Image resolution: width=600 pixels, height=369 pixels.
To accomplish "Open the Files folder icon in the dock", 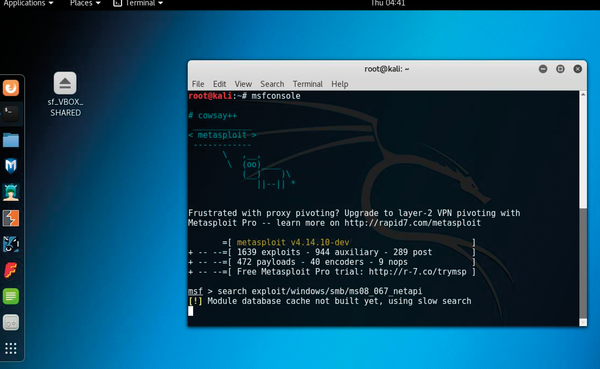I will [x=11, y=140].
